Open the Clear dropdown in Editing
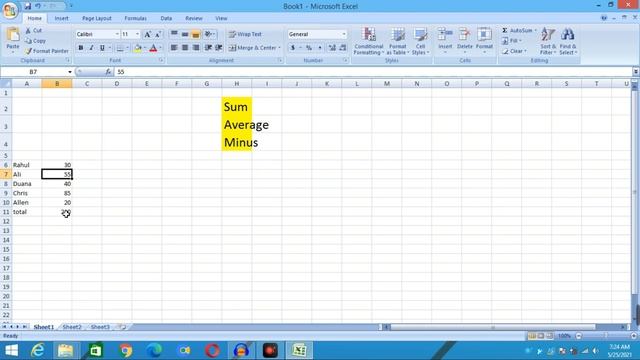Screen dimensions: 640x360 514,51
